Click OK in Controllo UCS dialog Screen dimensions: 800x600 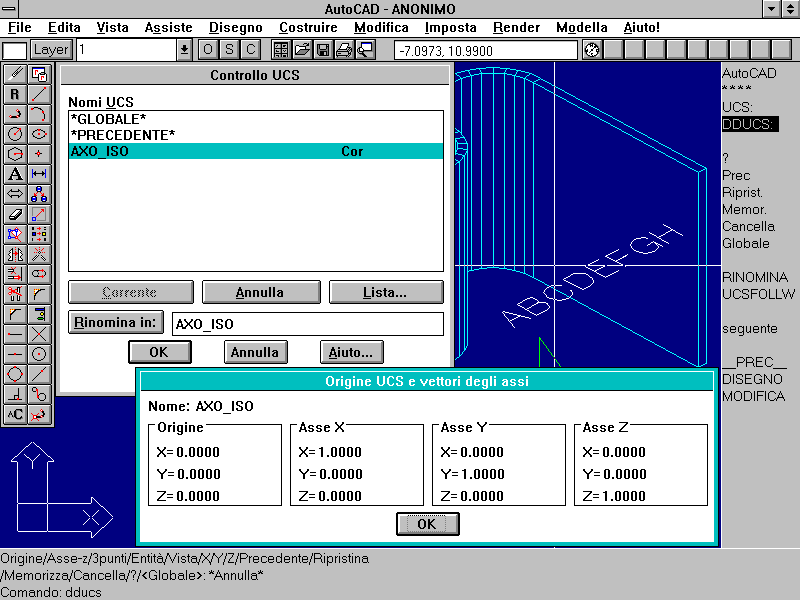coord(160,352)
